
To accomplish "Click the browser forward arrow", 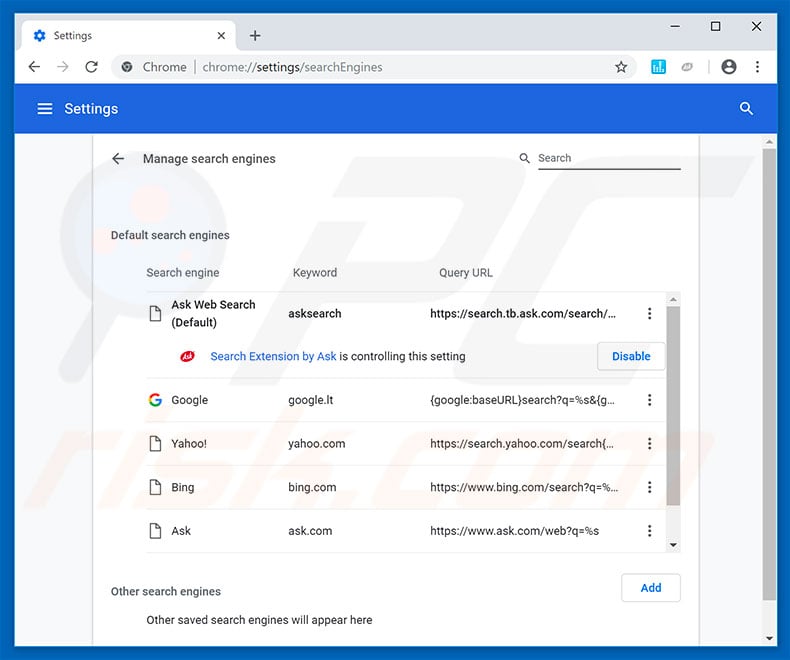I will pos(62,67).
